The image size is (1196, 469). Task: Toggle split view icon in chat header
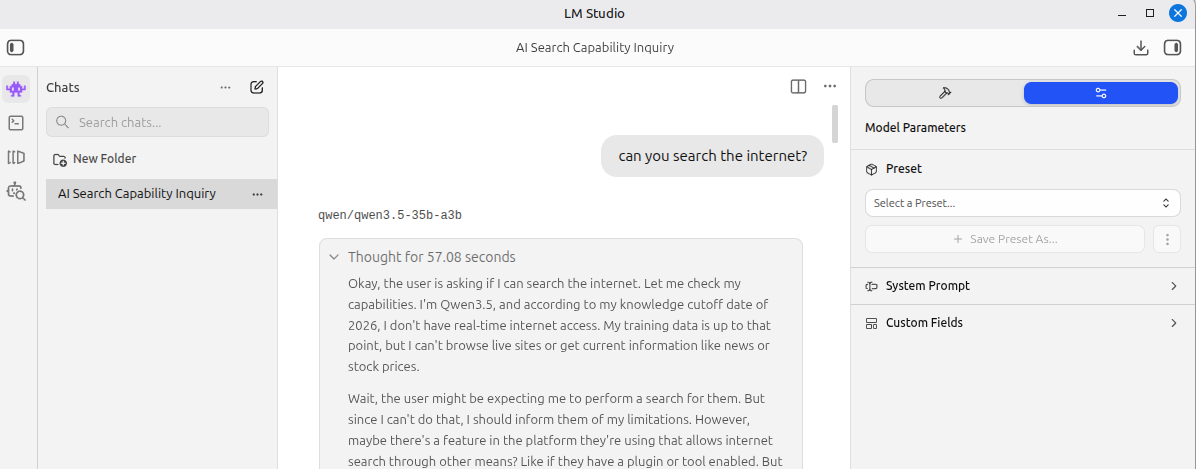[798, 86]
